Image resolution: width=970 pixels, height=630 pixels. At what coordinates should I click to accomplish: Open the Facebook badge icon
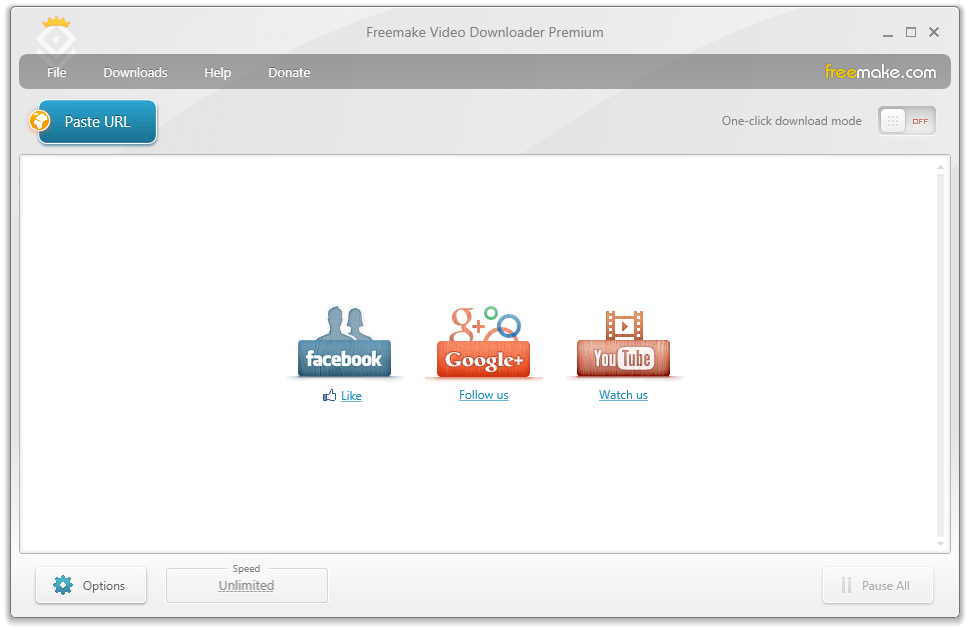344,341
